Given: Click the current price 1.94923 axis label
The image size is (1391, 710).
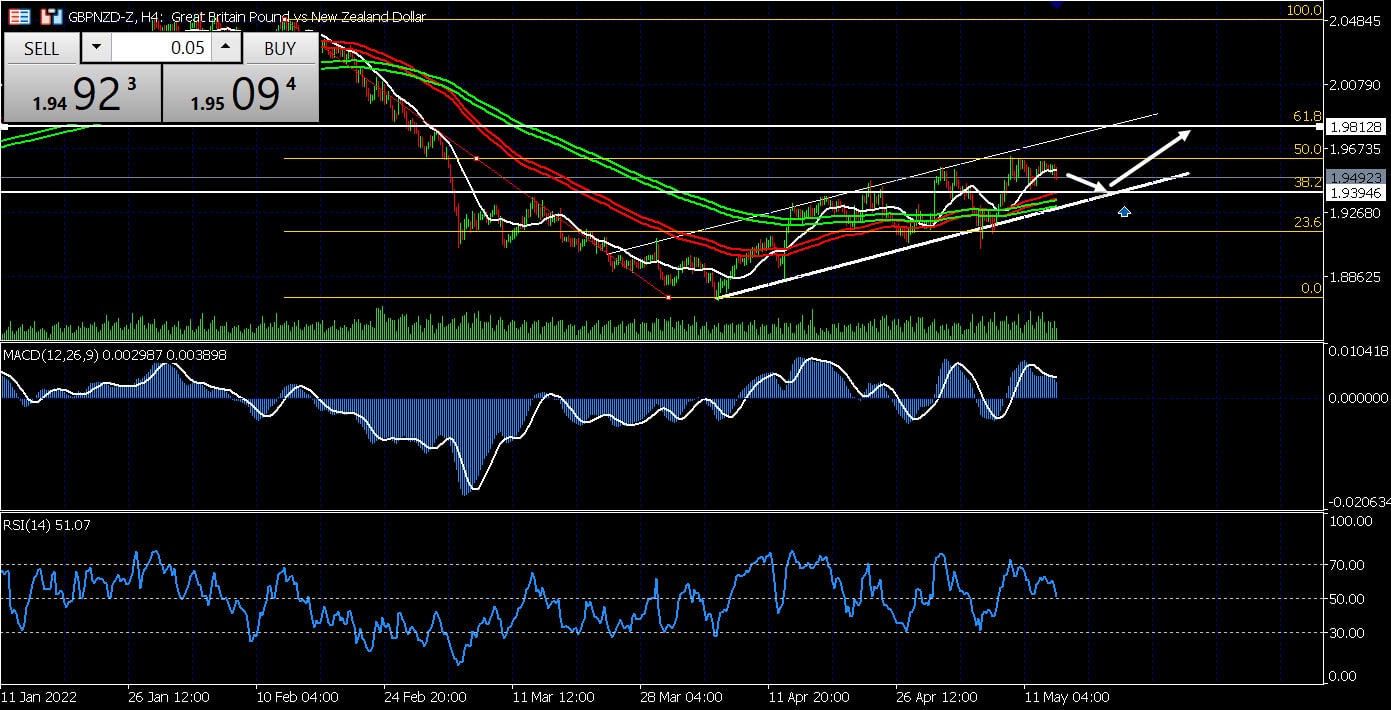Looking at the screenshot, I should pos(1356,177).
